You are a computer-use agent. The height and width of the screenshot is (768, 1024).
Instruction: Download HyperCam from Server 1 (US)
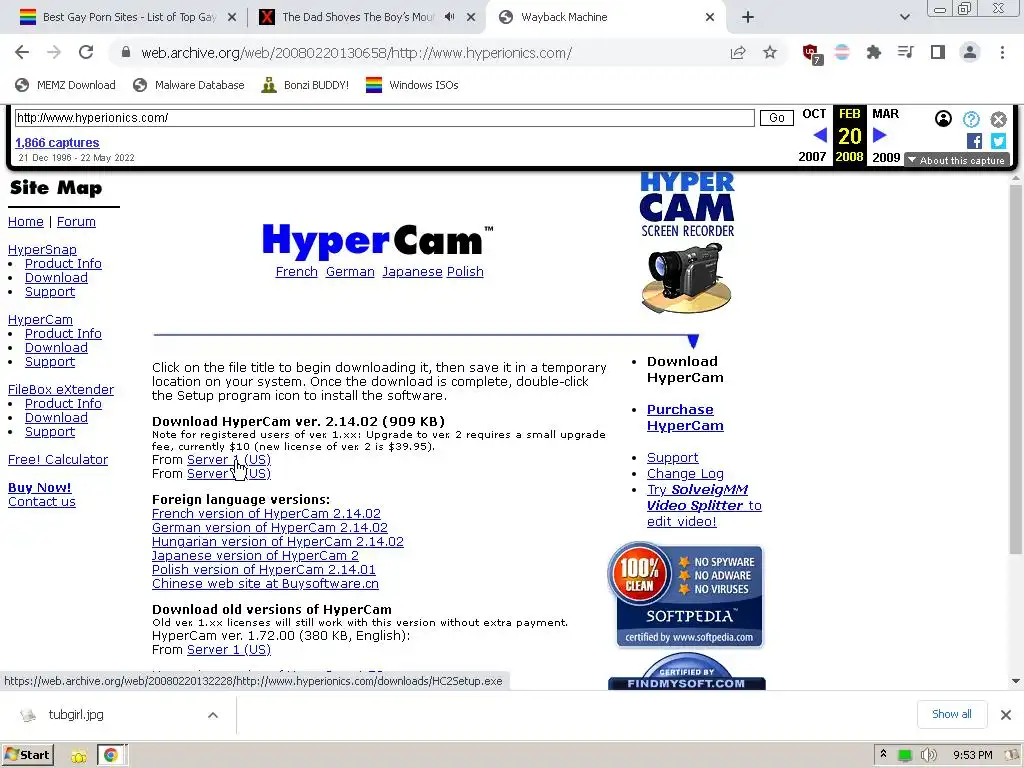(229, 459)
